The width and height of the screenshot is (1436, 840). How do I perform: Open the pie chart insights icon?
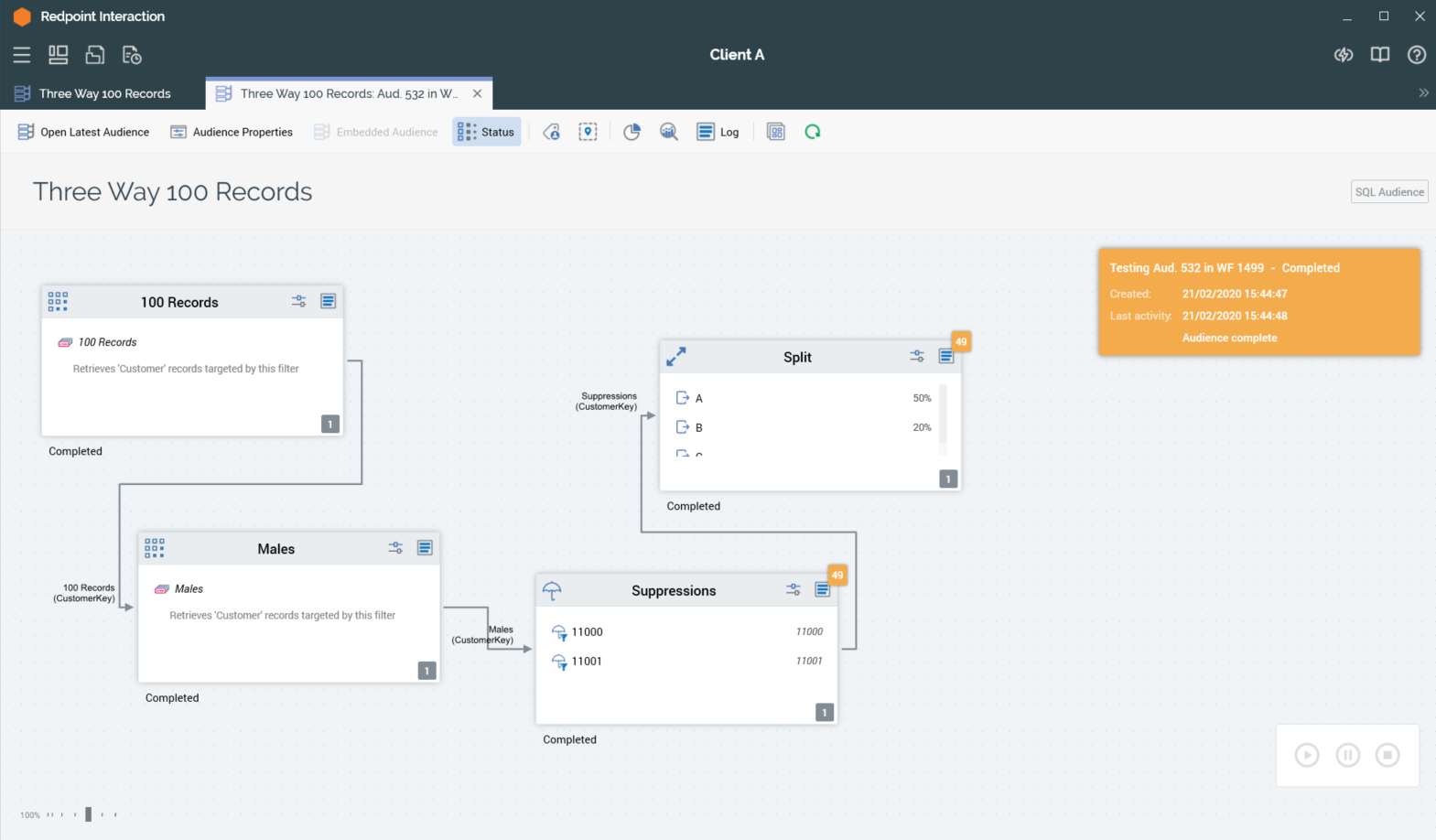(x=632, y=132)
